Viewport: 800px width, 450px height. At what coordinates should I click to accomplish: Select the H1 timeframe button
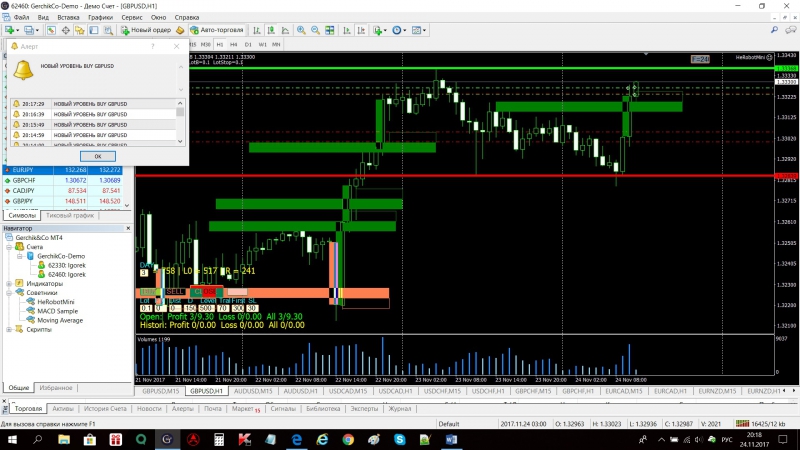coord(220,44)
